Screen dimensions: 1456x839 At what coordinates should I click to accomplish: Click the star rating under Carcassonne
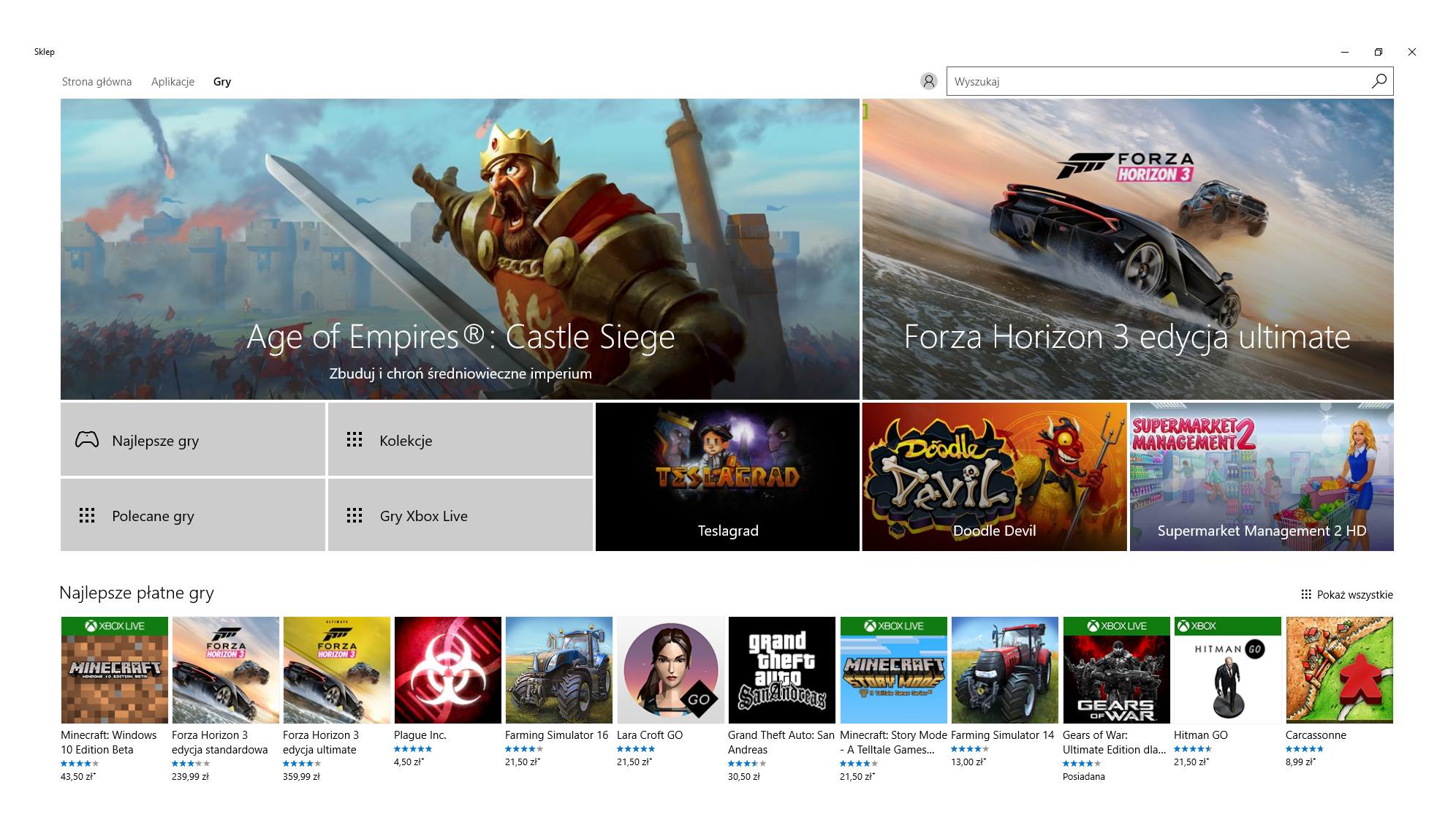pyautogui.click(x=1305, y=749)
